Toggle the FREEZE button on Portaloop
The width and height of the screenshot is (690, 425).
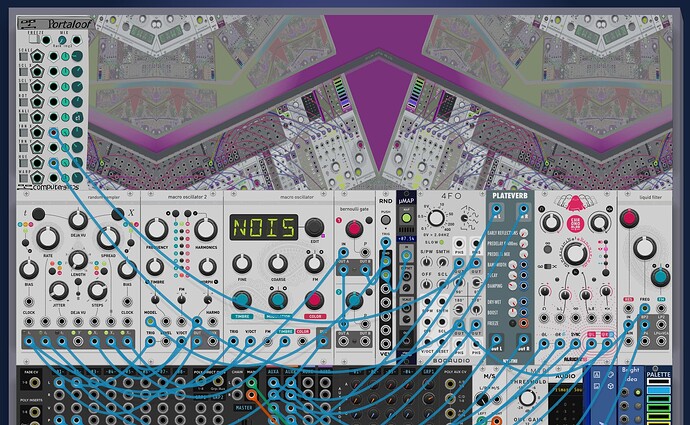(34, 40)
